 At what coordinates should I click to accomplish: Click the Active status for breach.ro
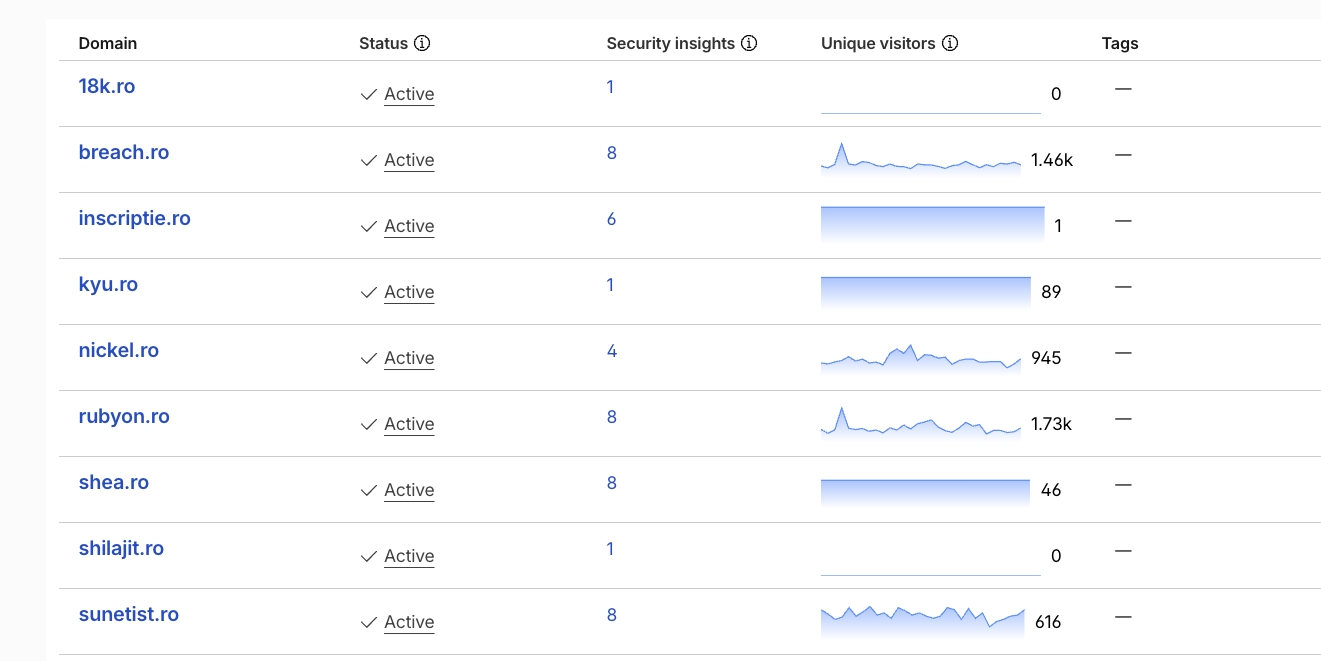click(409, 160)
